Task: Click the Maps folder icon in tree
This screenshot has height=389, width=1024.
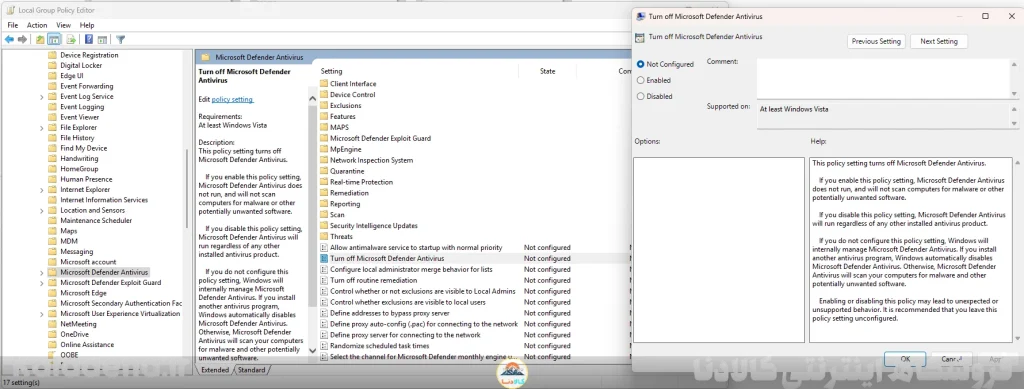Action: [x=53, y=231]
